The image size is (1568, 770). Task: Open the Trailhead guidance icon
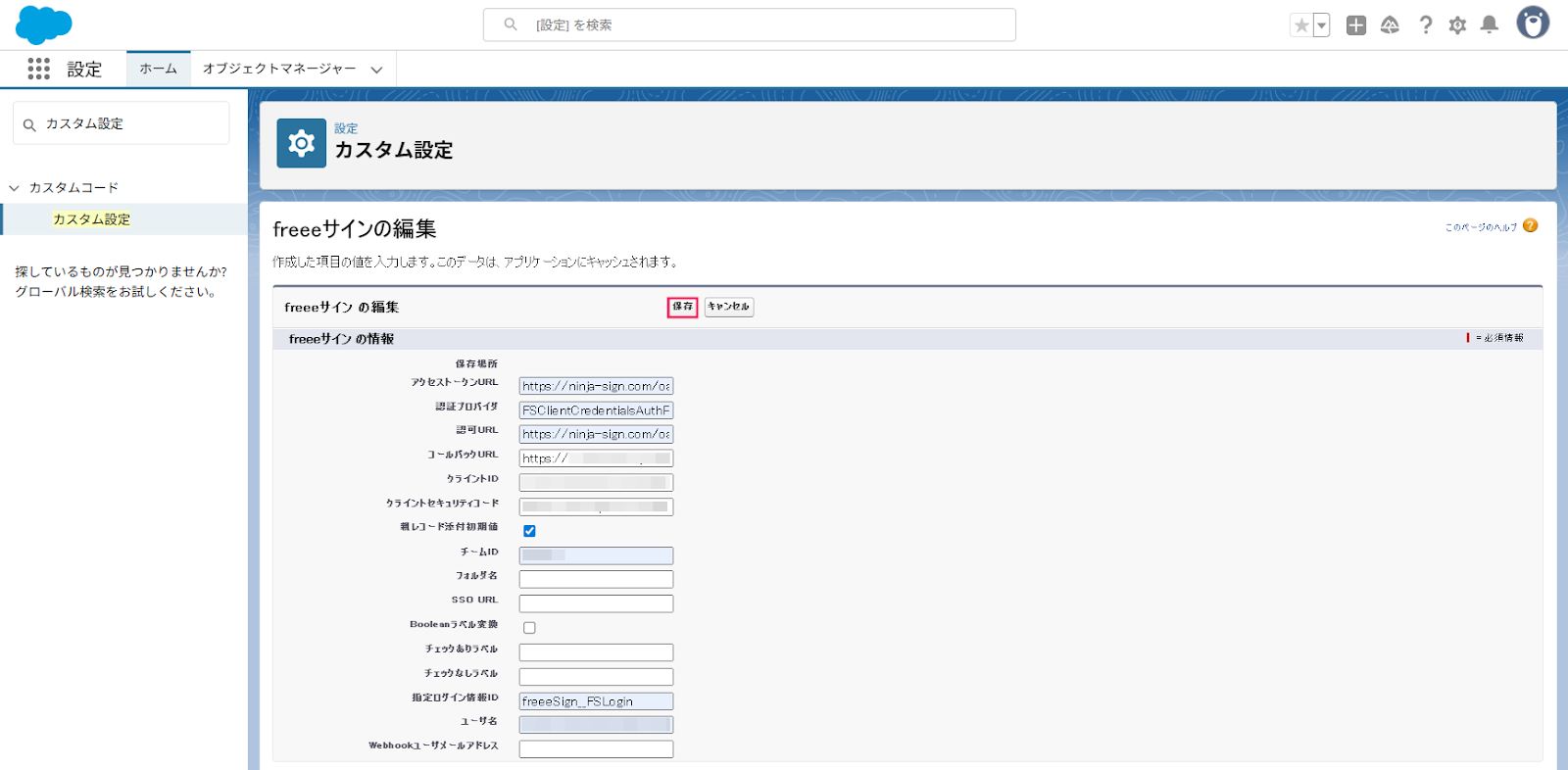coord(1390,25)
